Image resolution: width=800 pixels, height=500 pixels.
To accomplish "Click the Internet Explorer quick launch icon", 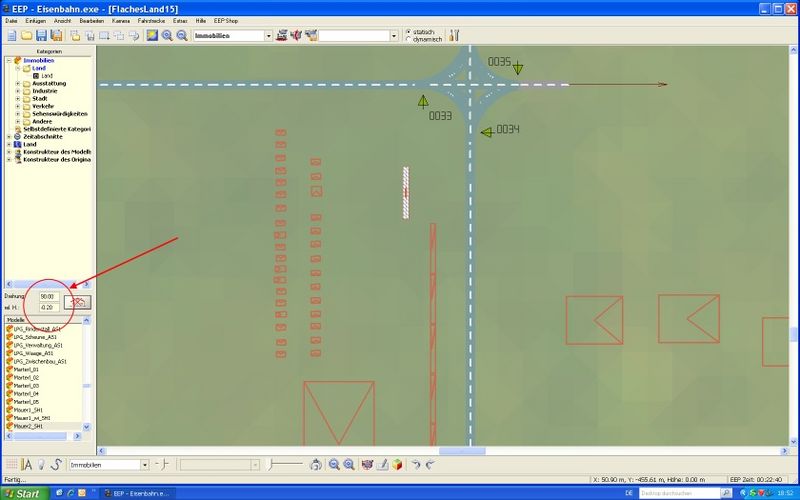I will [x=70, y=493].
